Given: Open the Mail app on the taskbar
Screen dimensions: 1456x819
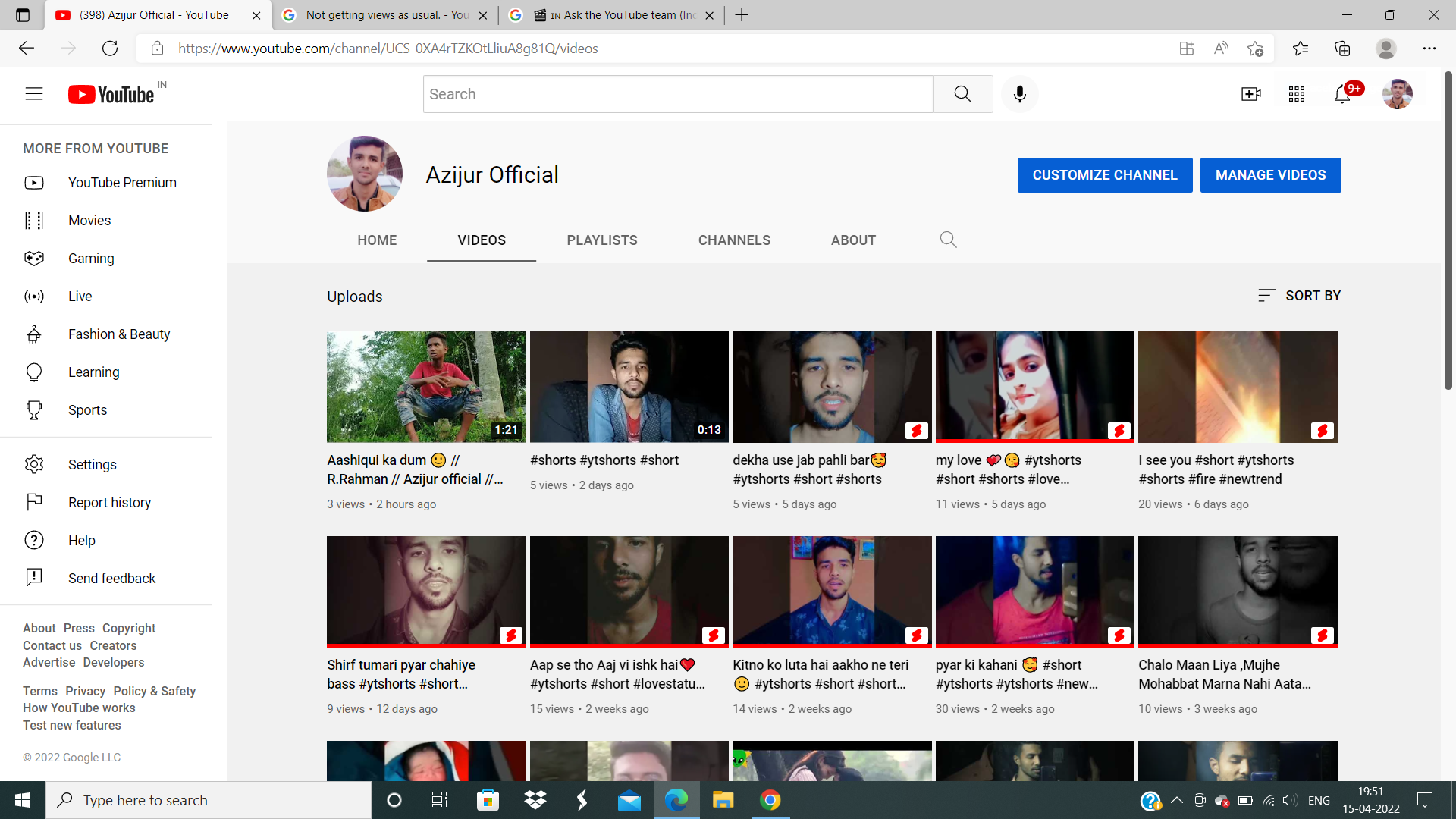Looking at the screenshot, I should pos(629,800).
